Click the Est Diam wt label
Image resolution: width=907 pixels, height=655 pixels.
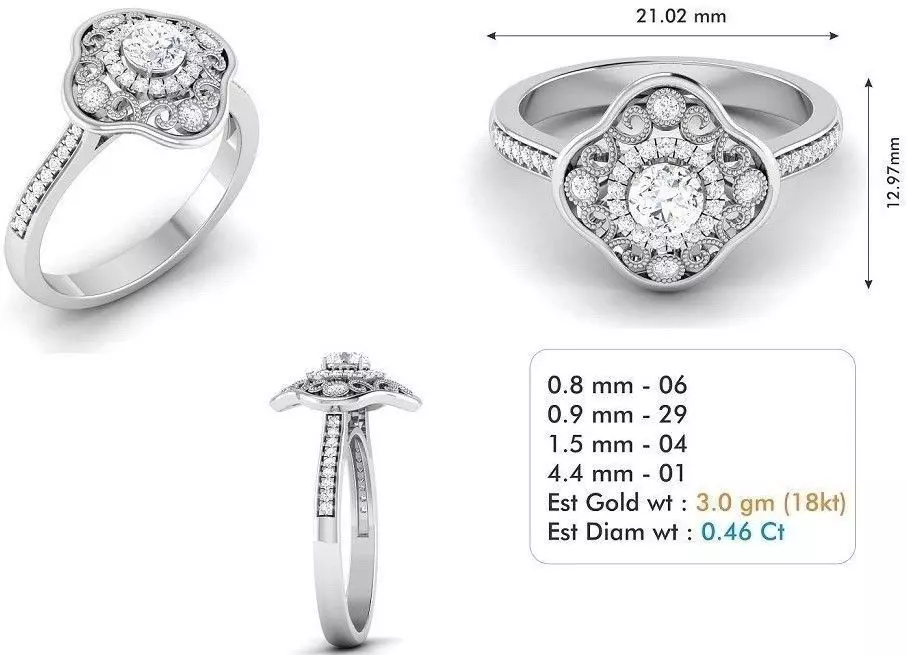[x=620, y=532]
